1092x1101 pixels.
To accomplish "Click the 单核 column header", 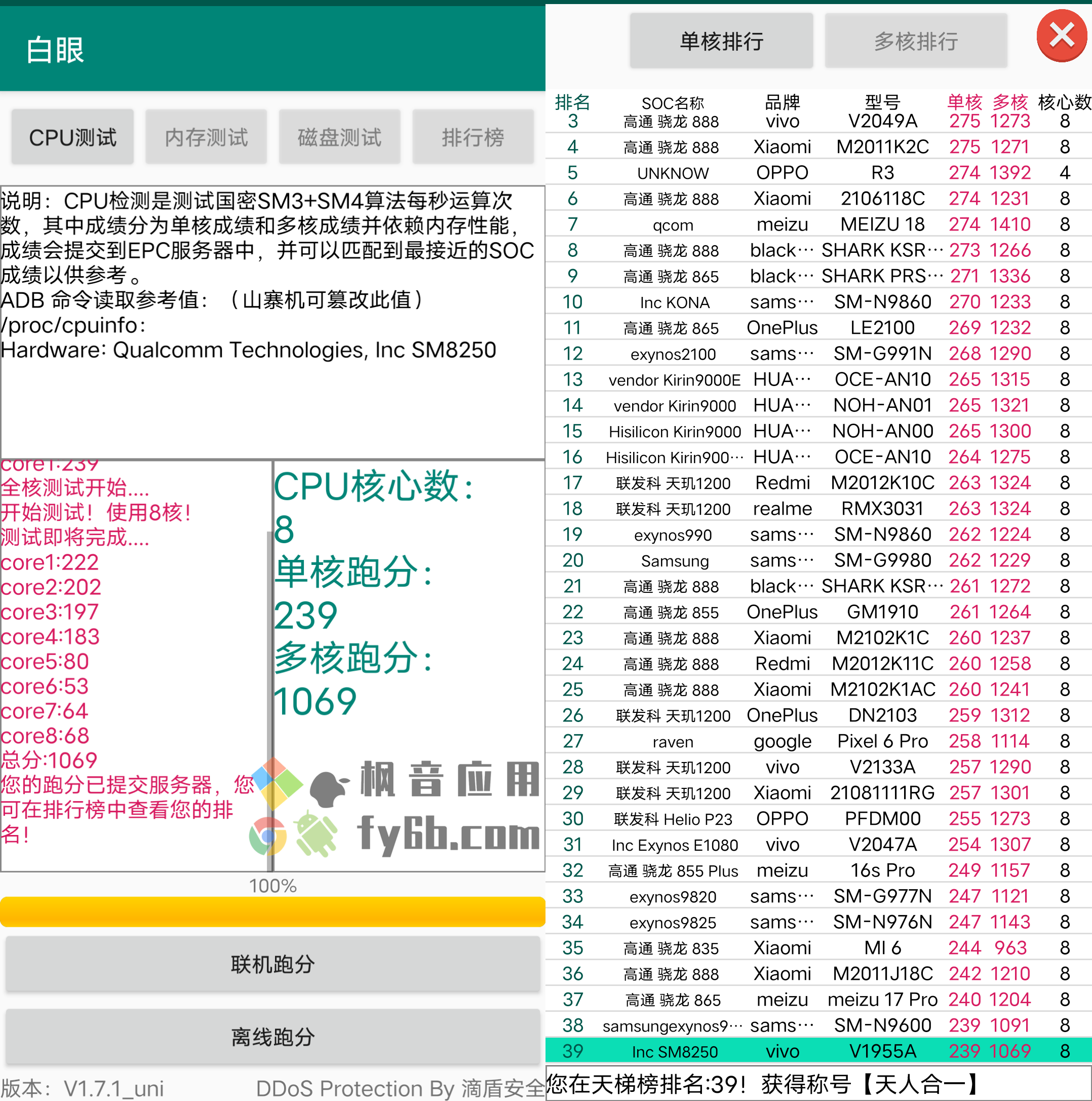I will tap(964, 102).
